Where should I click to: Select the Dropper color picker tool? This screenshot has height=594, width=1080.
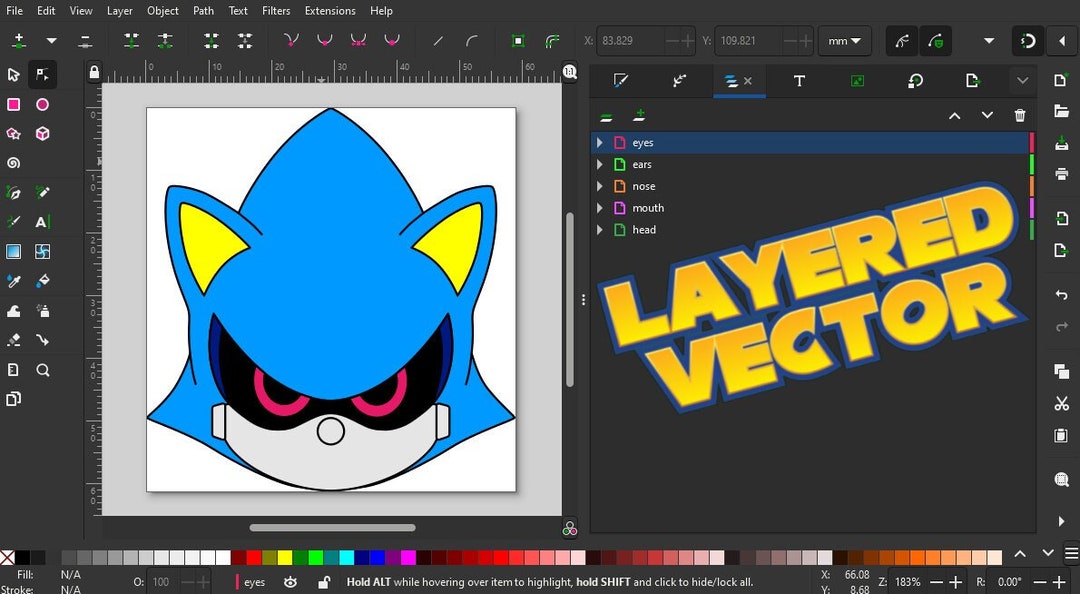[14, 281]
